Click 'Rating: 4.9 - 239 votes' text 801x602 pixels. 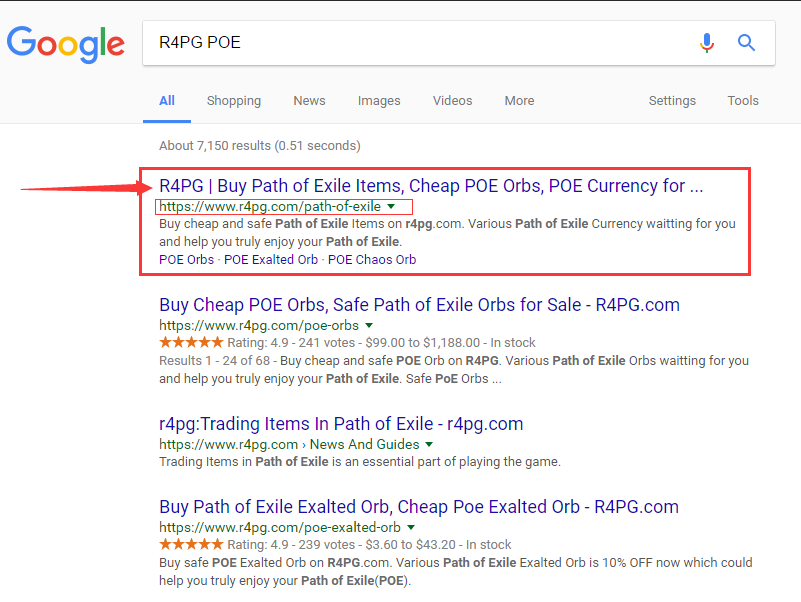pos(291,544)
